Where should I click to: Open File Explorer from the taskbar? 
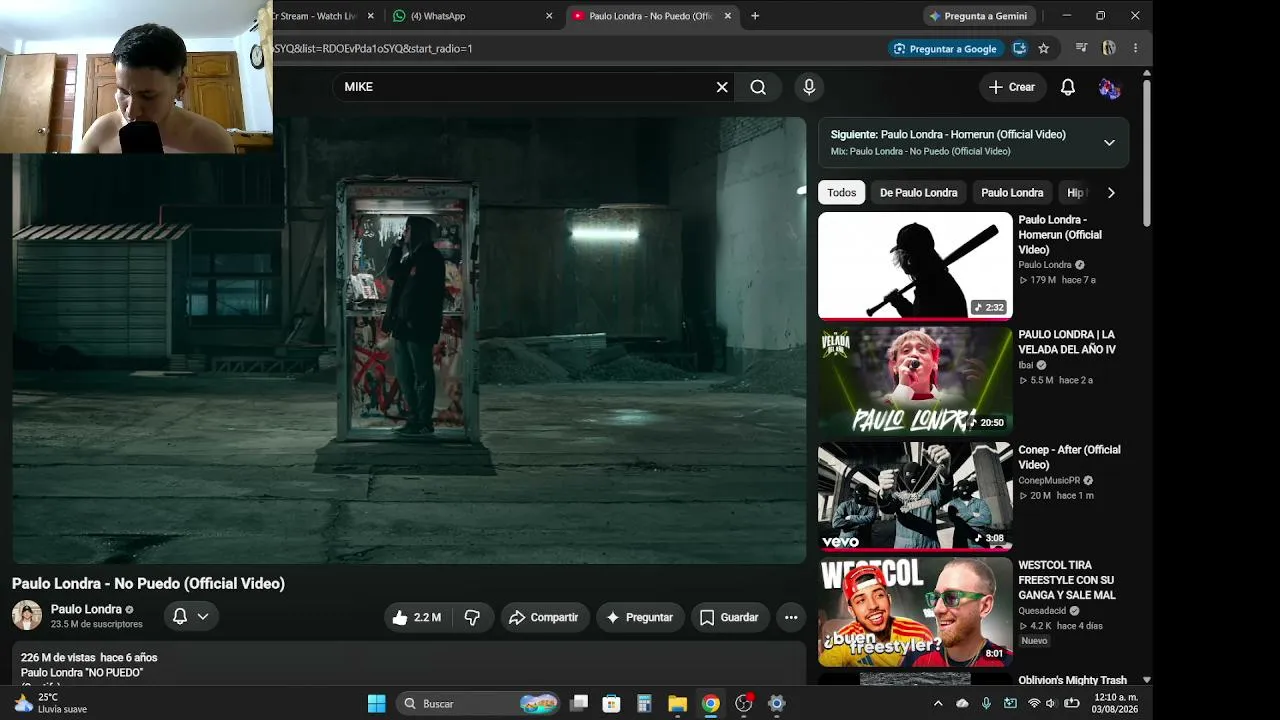pyautogui.click(x=677, y=704)
